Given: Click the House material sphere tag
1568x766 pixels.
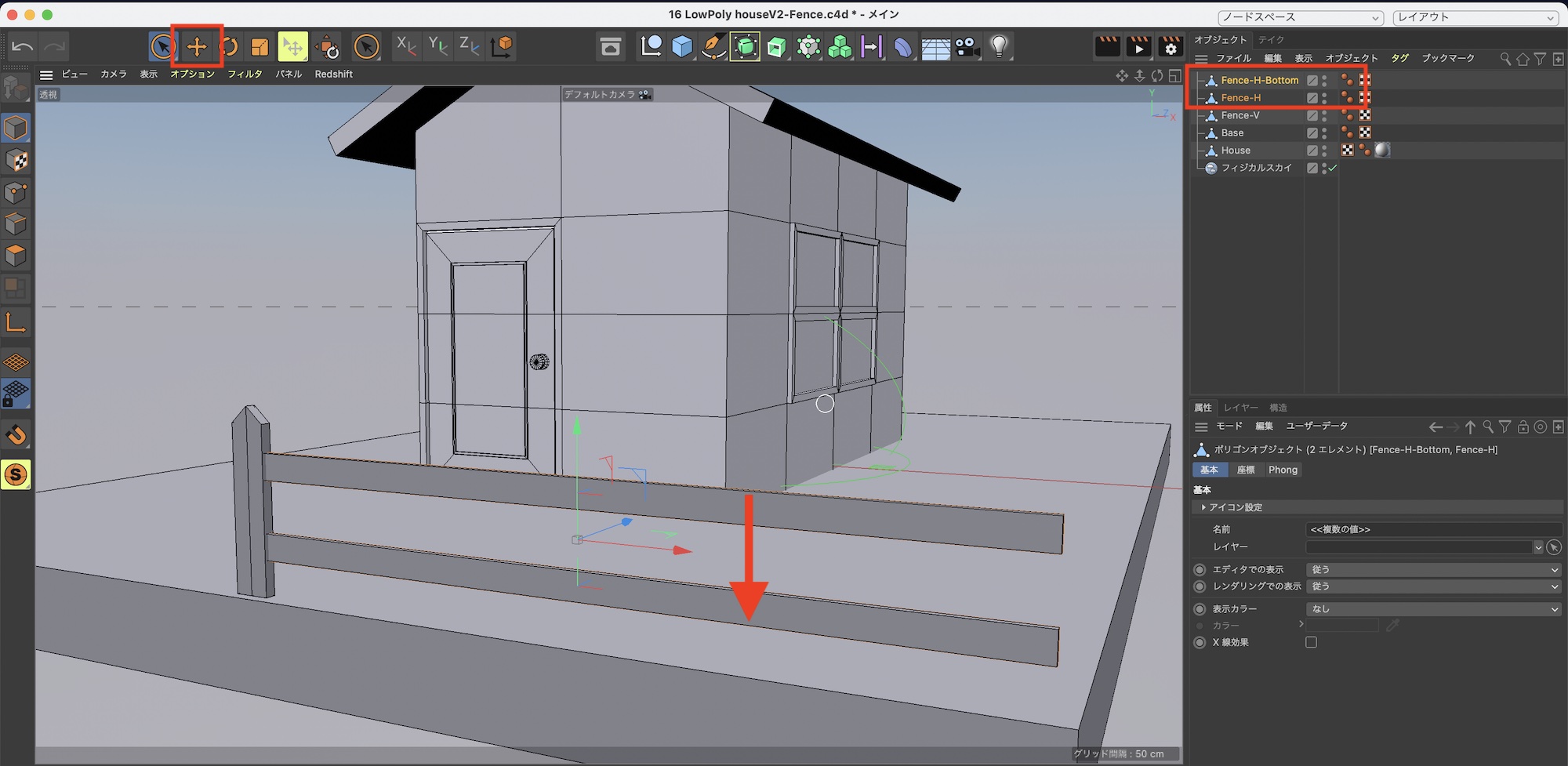Looking at the screenshot, I should pyautogui.click(x=1382, y=151).
